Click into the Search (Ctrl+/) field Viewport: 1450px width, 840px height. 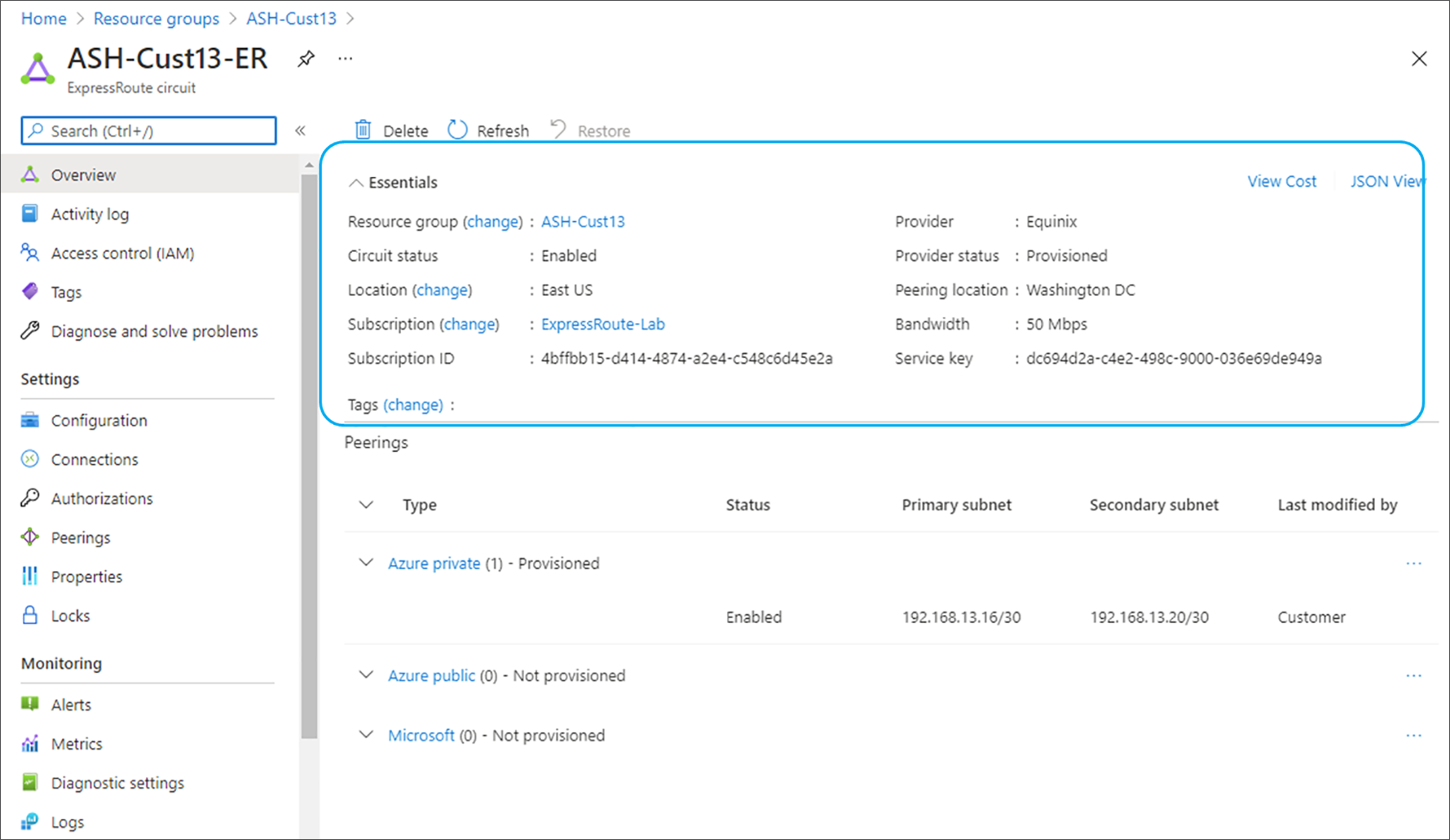point(148,130)
